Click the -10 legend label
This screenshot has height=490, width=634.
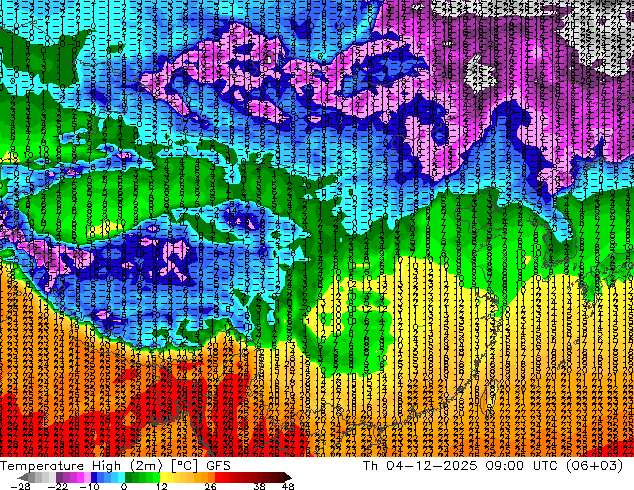point(89,486)
